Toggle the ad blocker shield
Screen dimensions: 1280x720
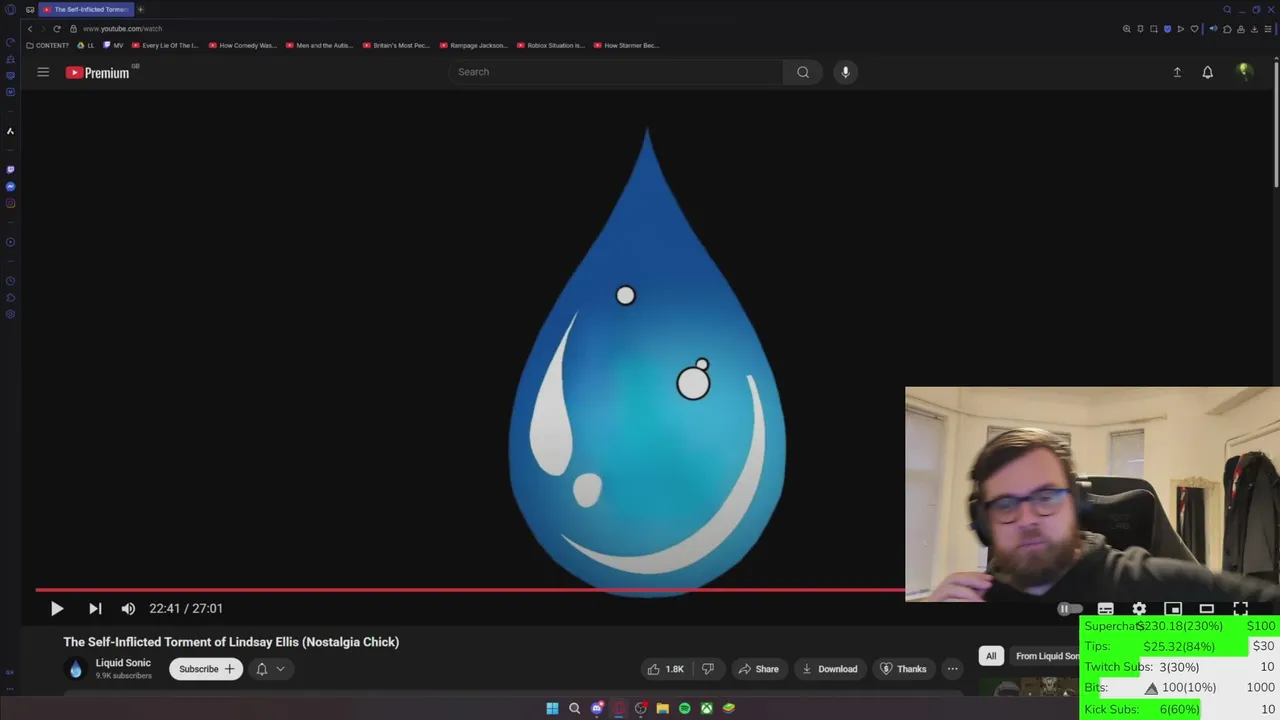1167,29
